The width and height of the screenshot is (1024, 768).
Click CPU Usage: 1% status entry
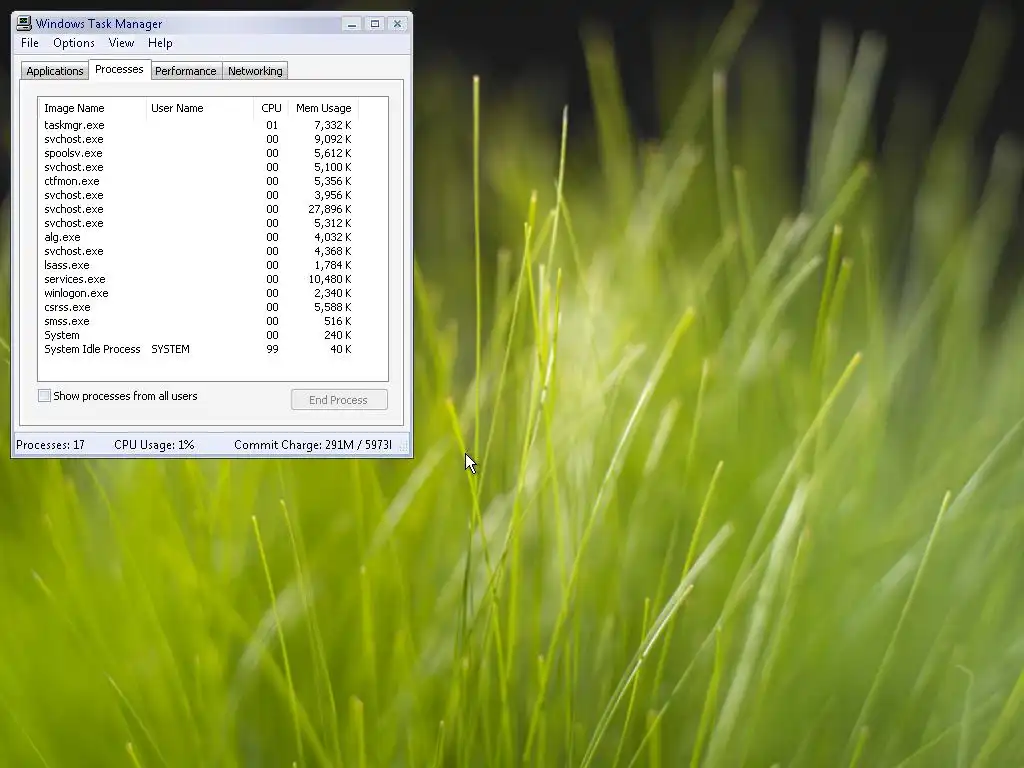[154, 445]
